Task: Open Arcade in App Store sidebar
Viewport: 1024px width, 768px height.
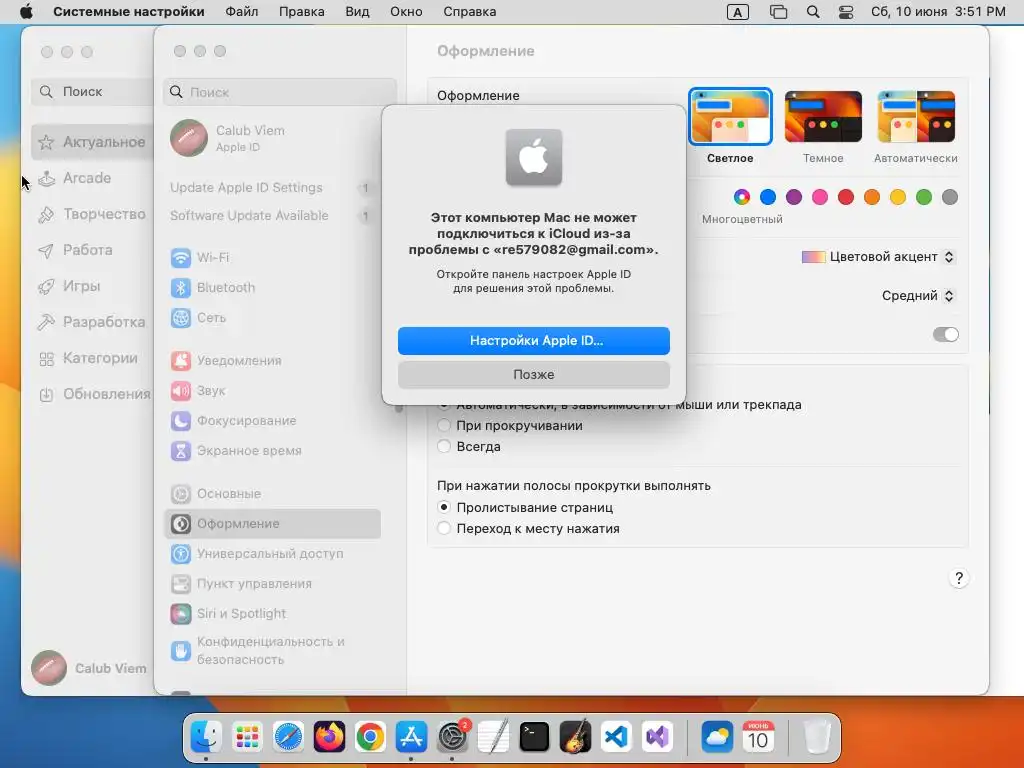Action: 91,178
